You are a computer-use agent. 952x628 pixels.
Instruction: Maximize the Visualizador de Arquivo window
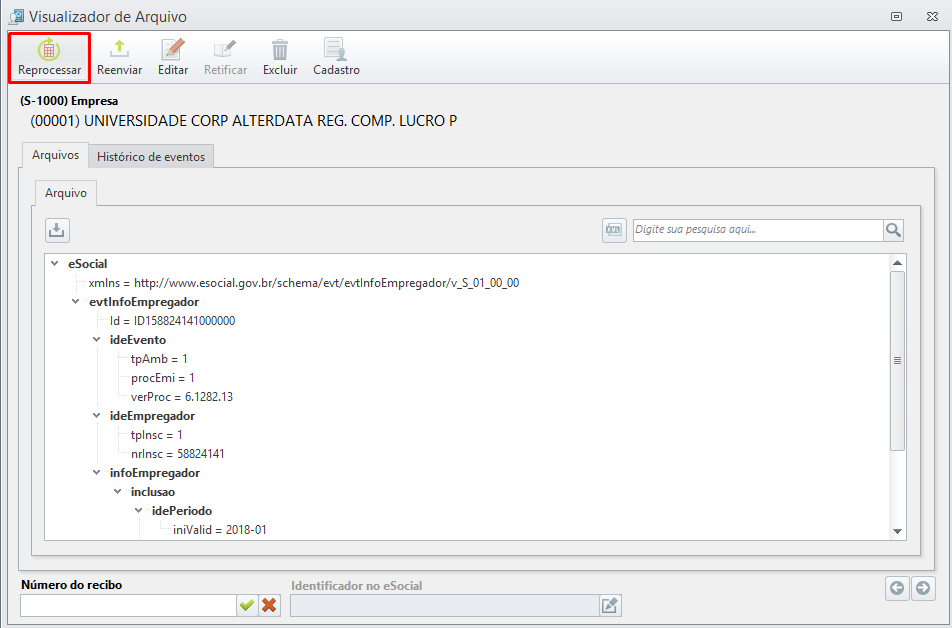896,16
